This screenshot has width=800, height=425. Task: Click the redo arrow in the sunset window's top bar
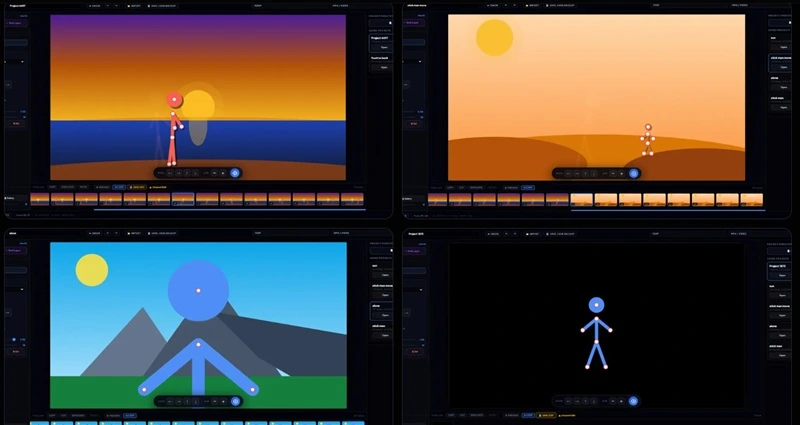click(116, 6)
